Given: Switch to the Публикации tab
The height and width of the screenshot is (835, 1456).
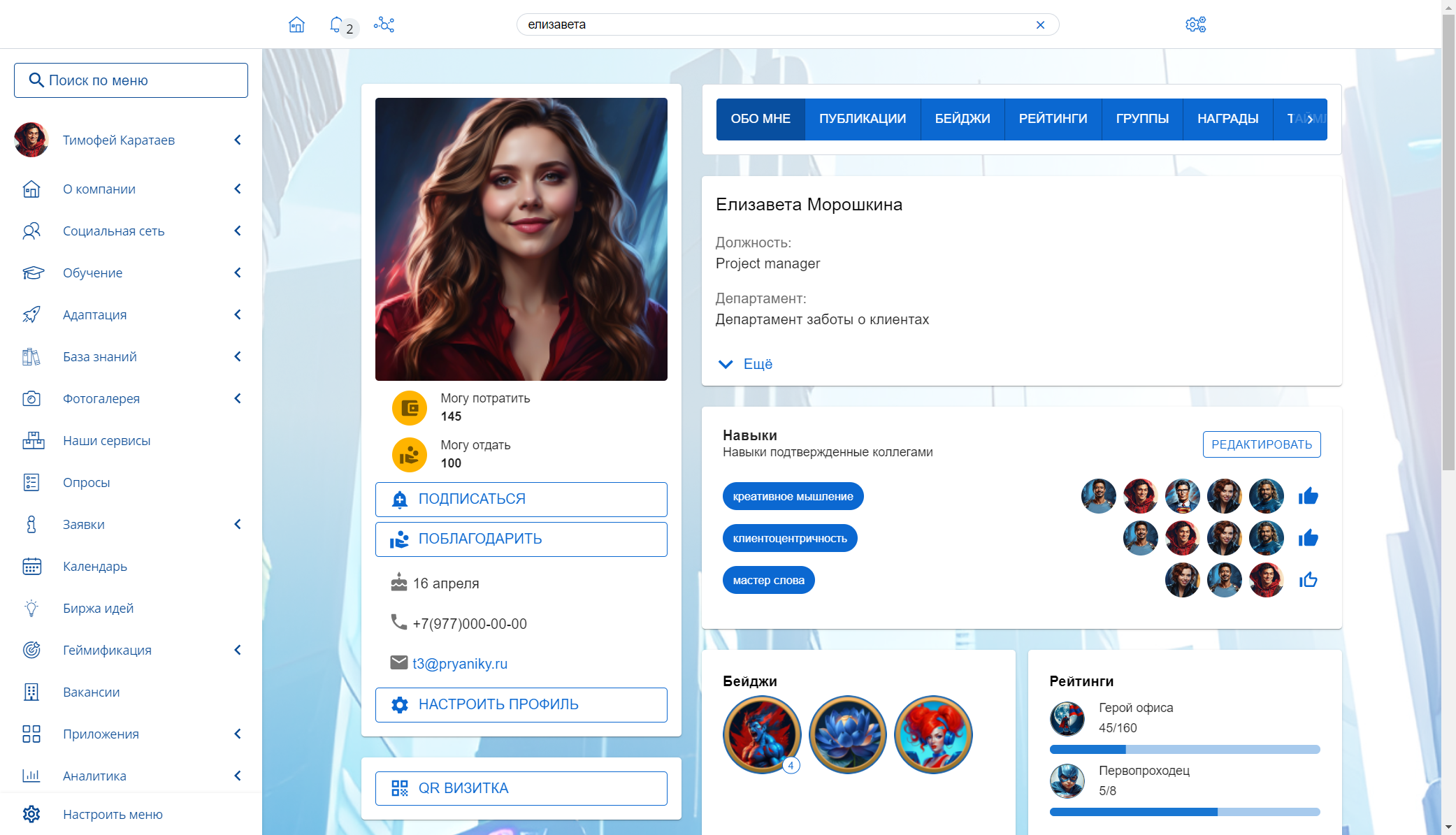Looking at the screenshot, I should coord(862,119).
